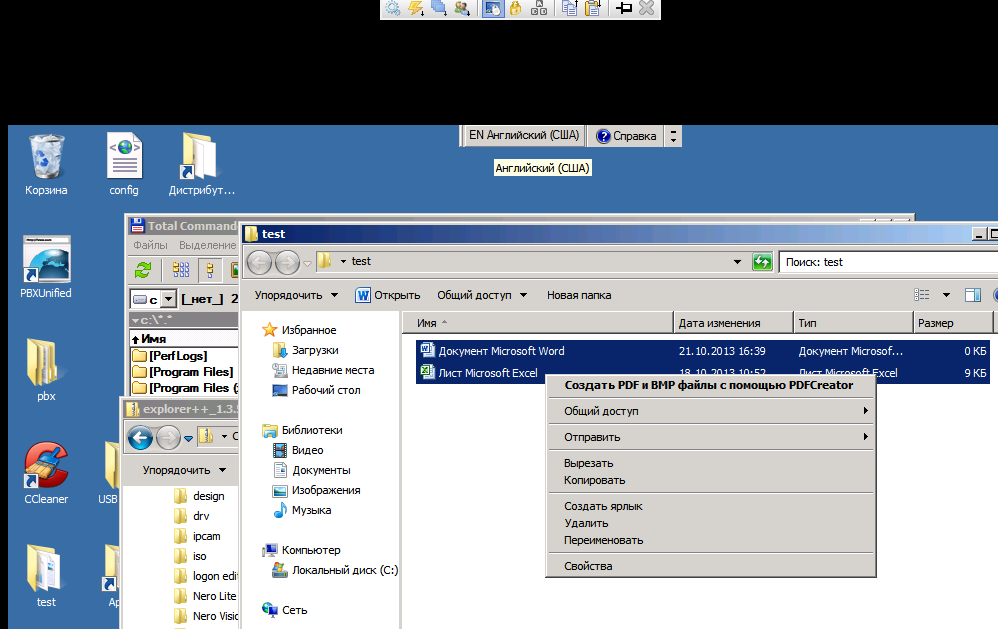Expand the Упорядочить dropdown in test window

pyautogui.click(x=296, y=295)
